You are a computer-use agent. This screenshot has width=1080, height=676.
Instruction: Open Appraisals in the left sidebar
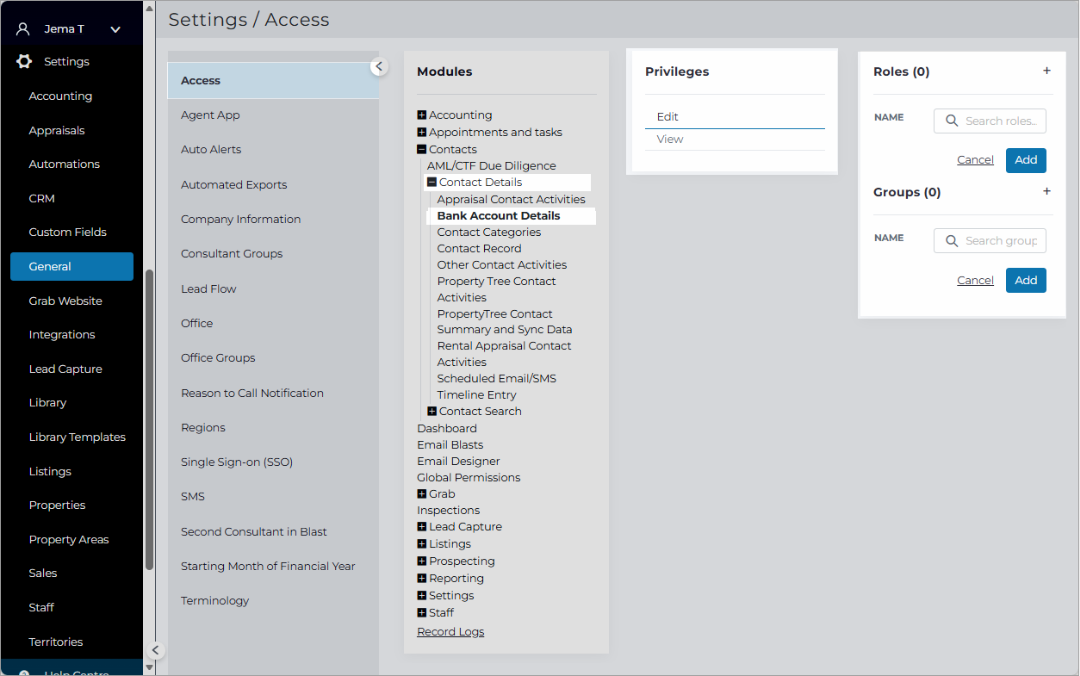pos(56,130)
